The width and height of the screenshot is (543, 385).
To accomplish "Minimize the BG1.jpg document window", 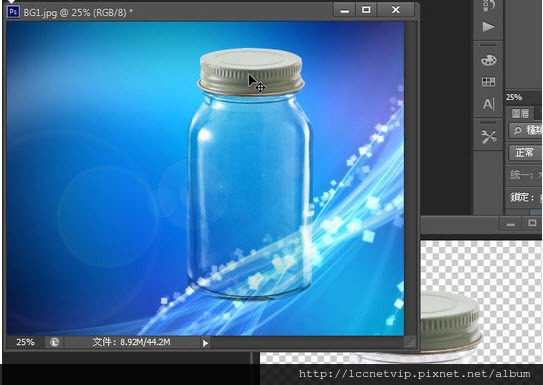I will pyautogui.click(x=344, y=10).
